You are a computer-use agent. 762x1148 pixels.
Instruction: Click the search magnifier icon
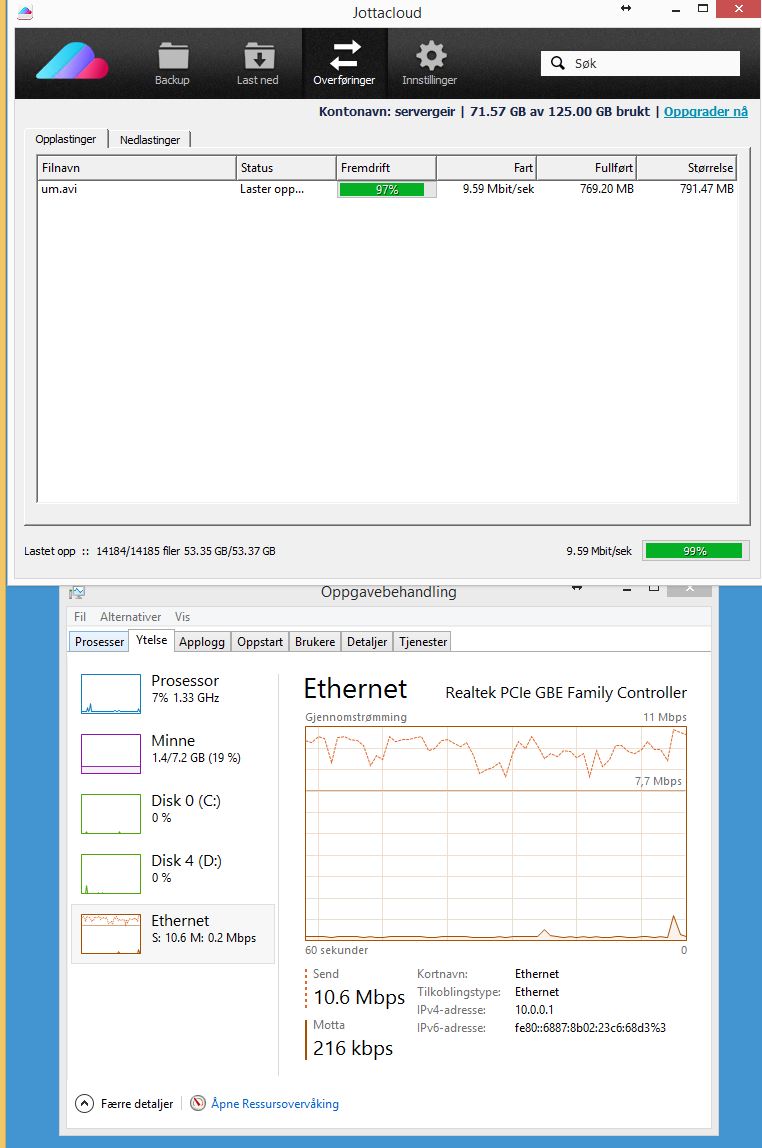tap(558, 63)
